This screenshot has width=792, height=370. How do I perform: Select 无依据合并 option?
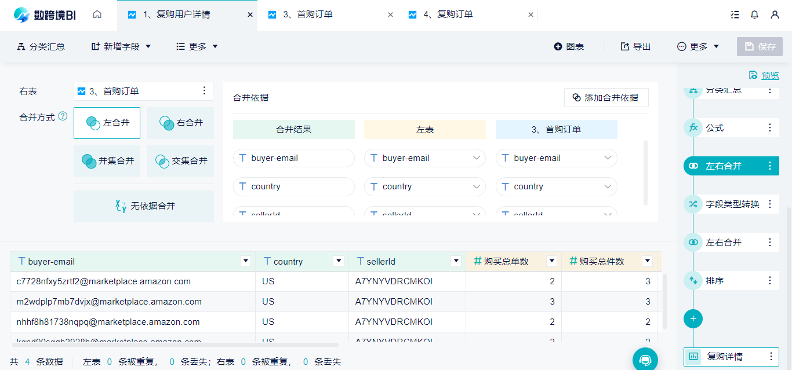[x=144, y=206]
